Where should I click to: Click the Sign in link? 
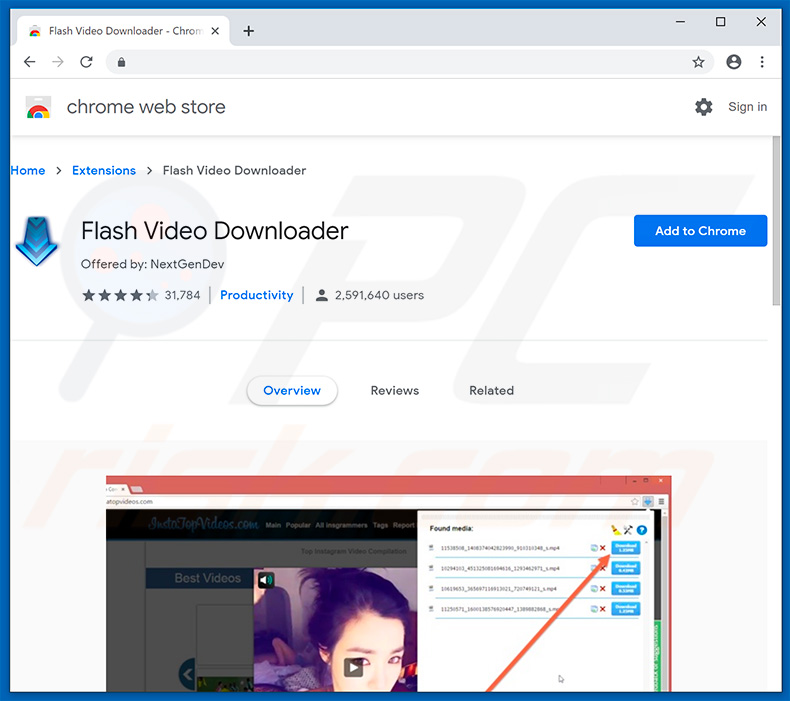coord(747,107)
